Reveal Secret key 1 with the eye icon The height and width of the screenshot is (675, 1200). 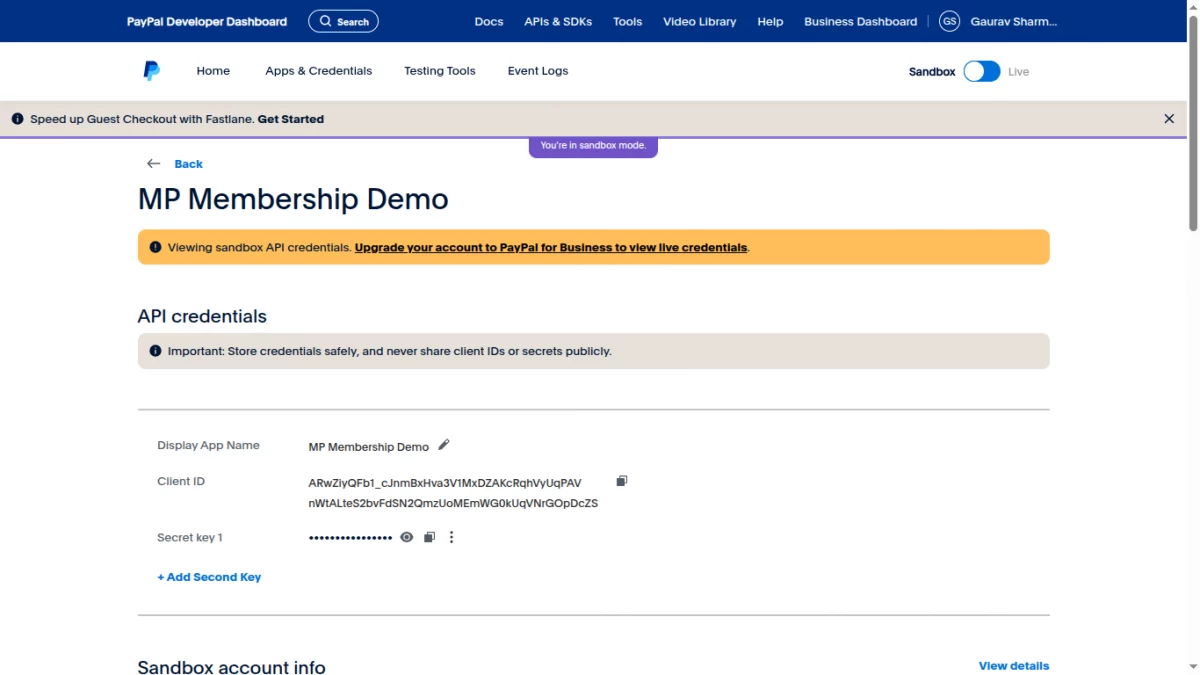pyautogui.click(x=406, y=537)
